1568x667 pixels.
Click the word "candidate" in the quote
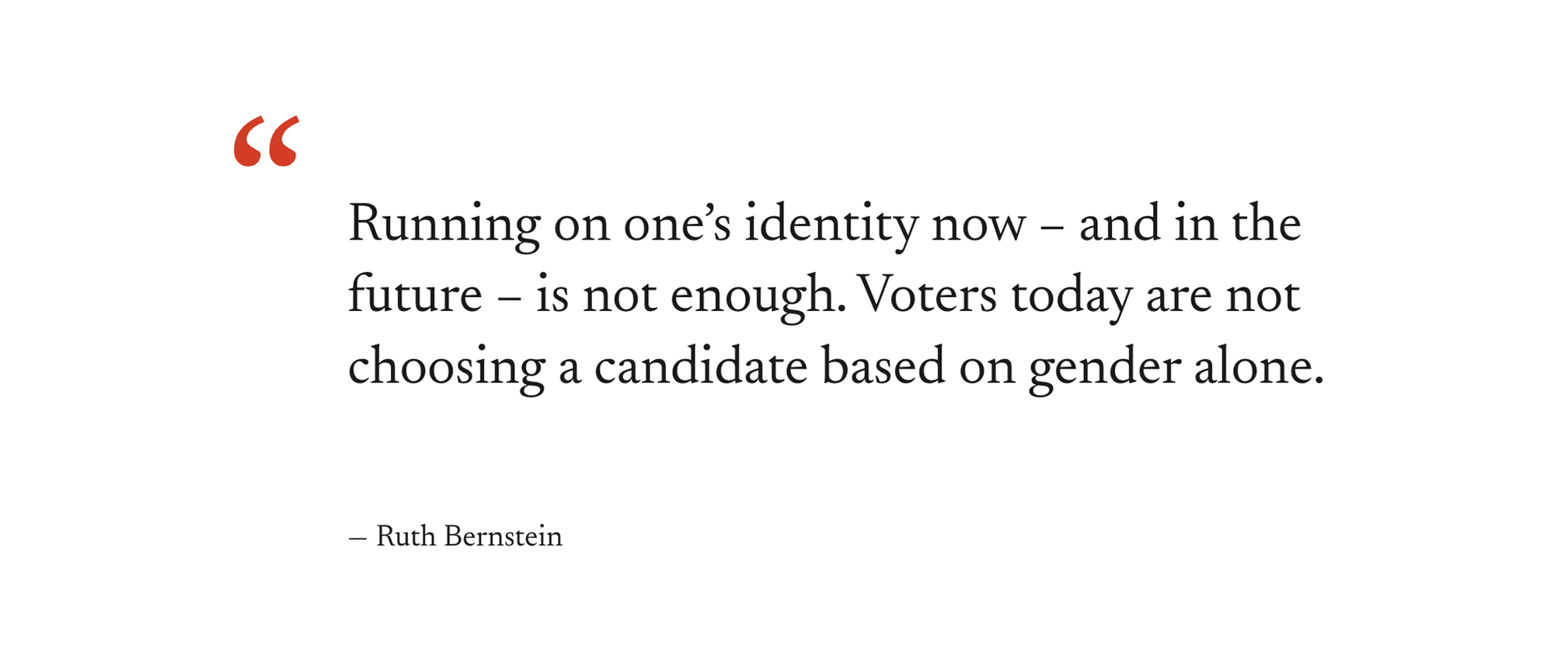coord(701,367)
